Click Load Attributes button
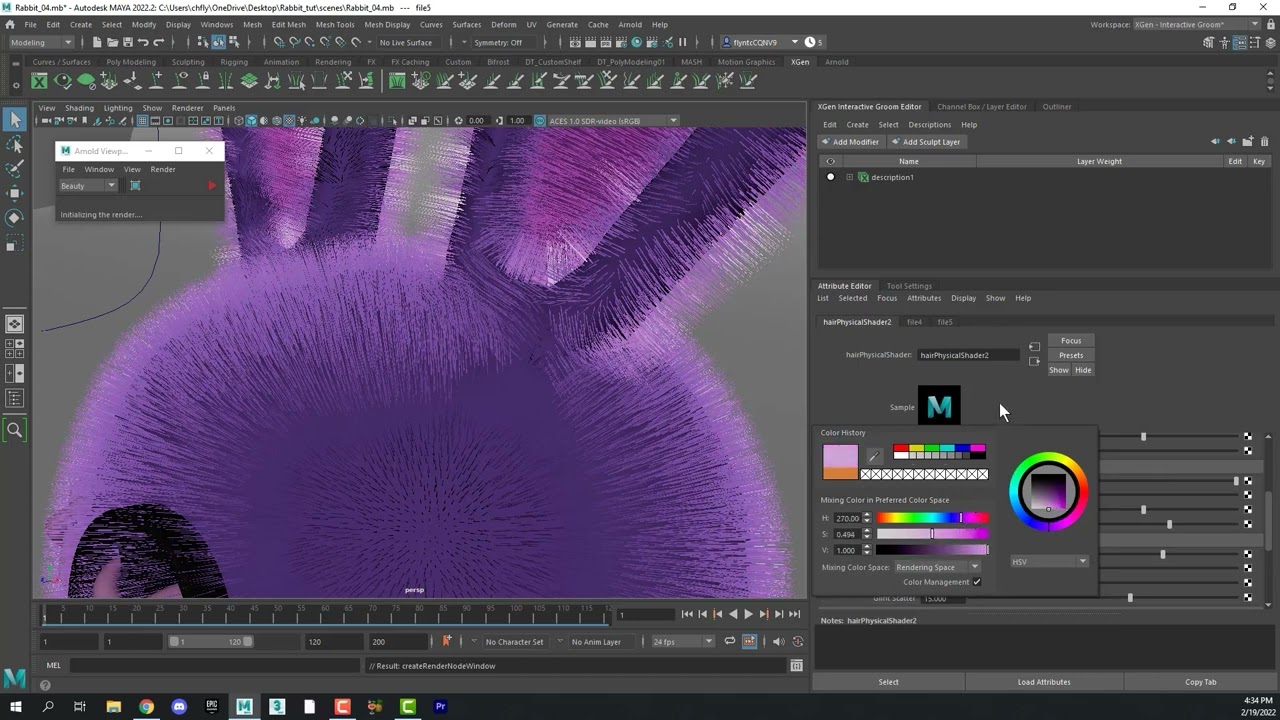The image size is (1280, 720). pos(1044,682)
